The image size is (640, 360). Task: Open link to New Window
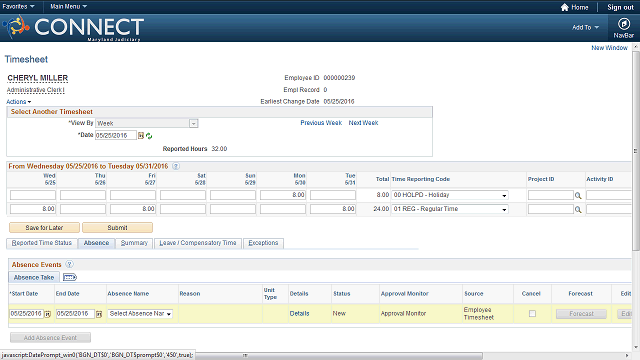click(x=609, y=48)
